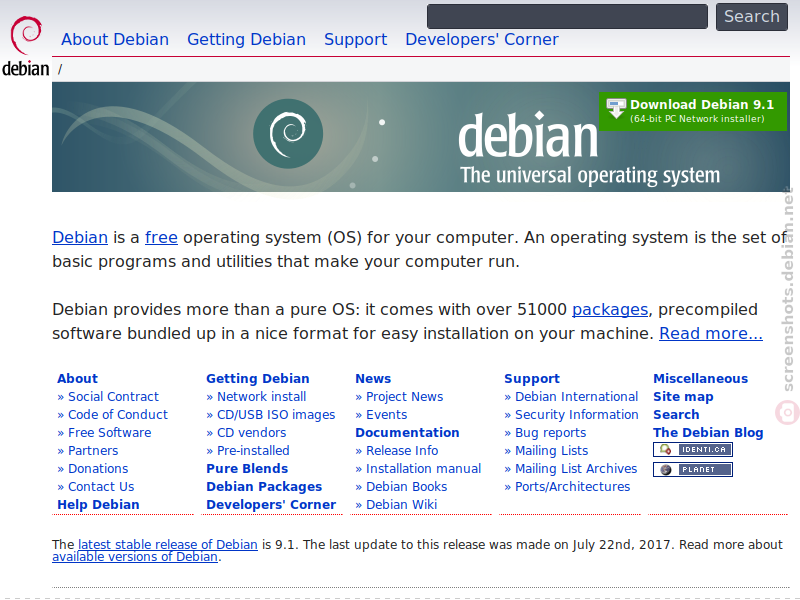Open Release Info link

[402, 451]
